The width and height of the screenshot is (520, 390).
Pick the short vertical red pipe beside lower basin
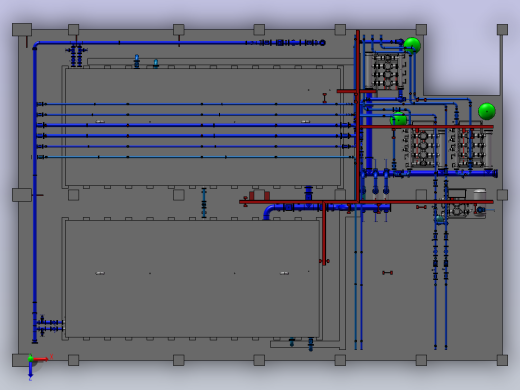324,233
